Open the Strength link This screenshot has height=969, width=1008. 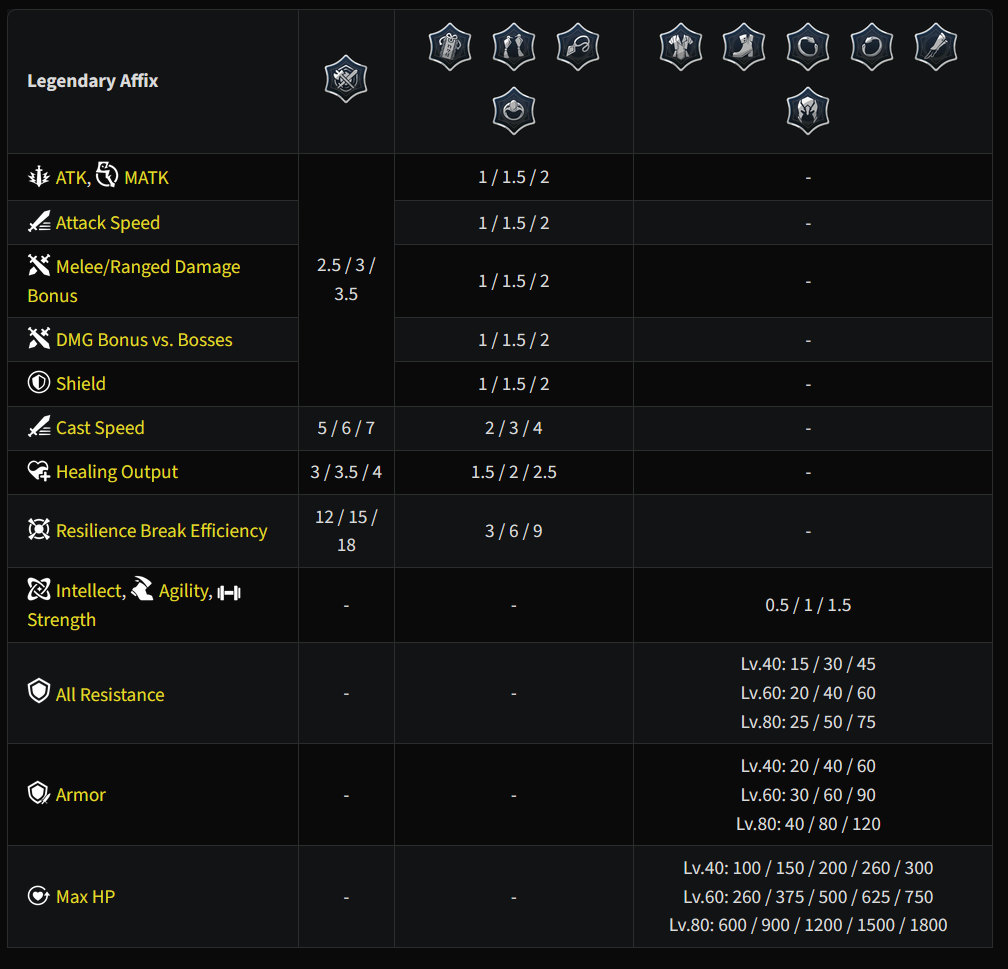coord(62,620)
